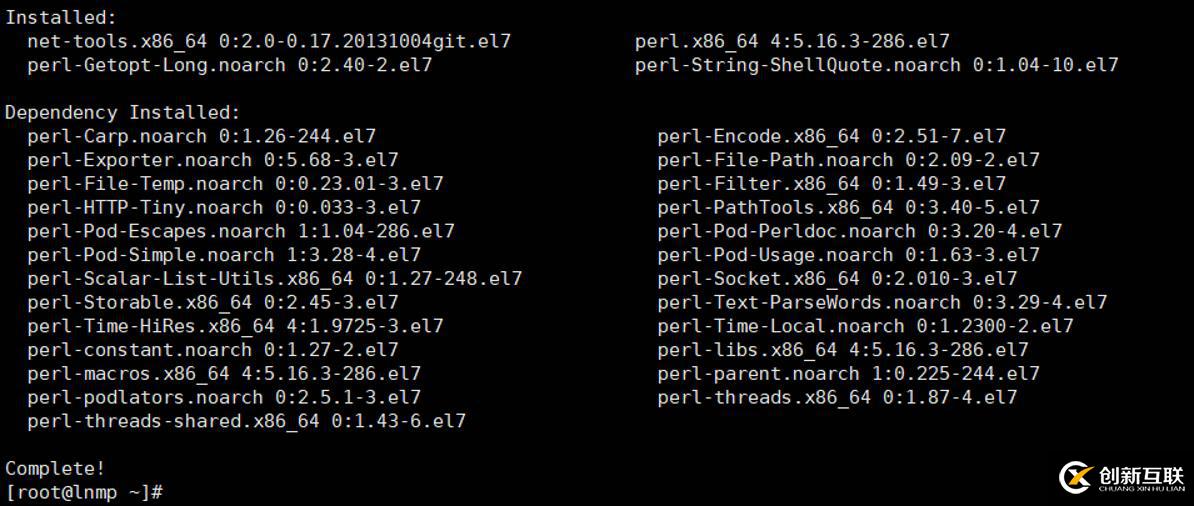Image resolution: width=1194 pixels, height=506 pixels.
Task: Click the "Installed:" heading text
Action: click(x=61, y=18)
